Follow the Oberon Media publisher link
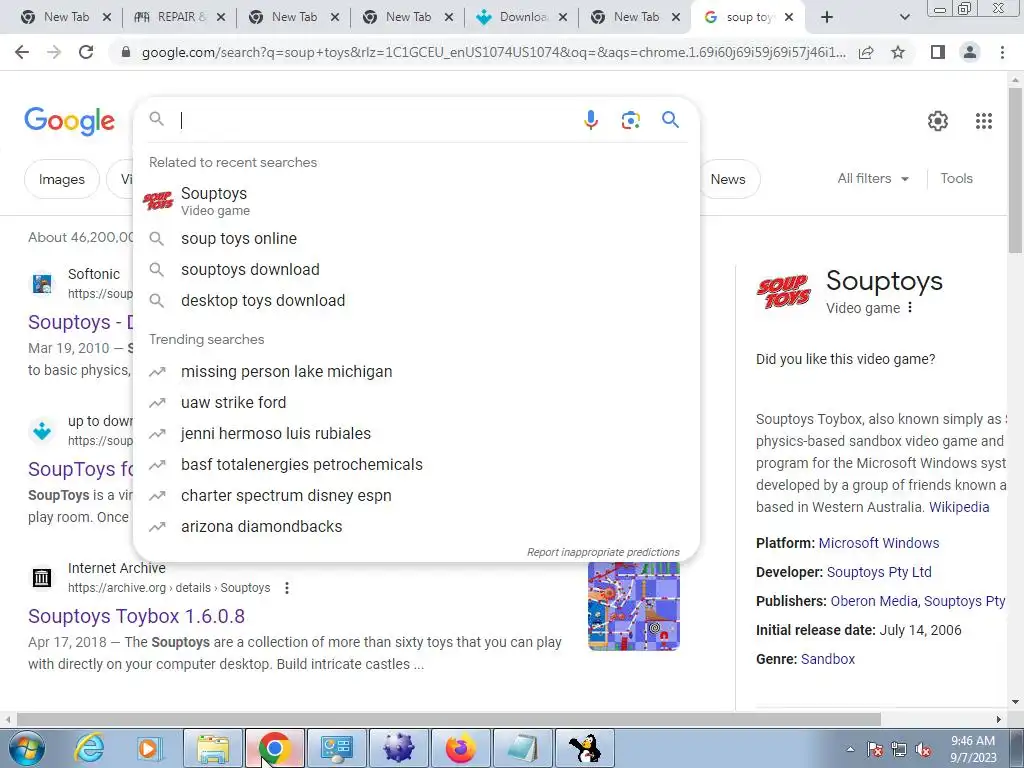 point(874,601)
